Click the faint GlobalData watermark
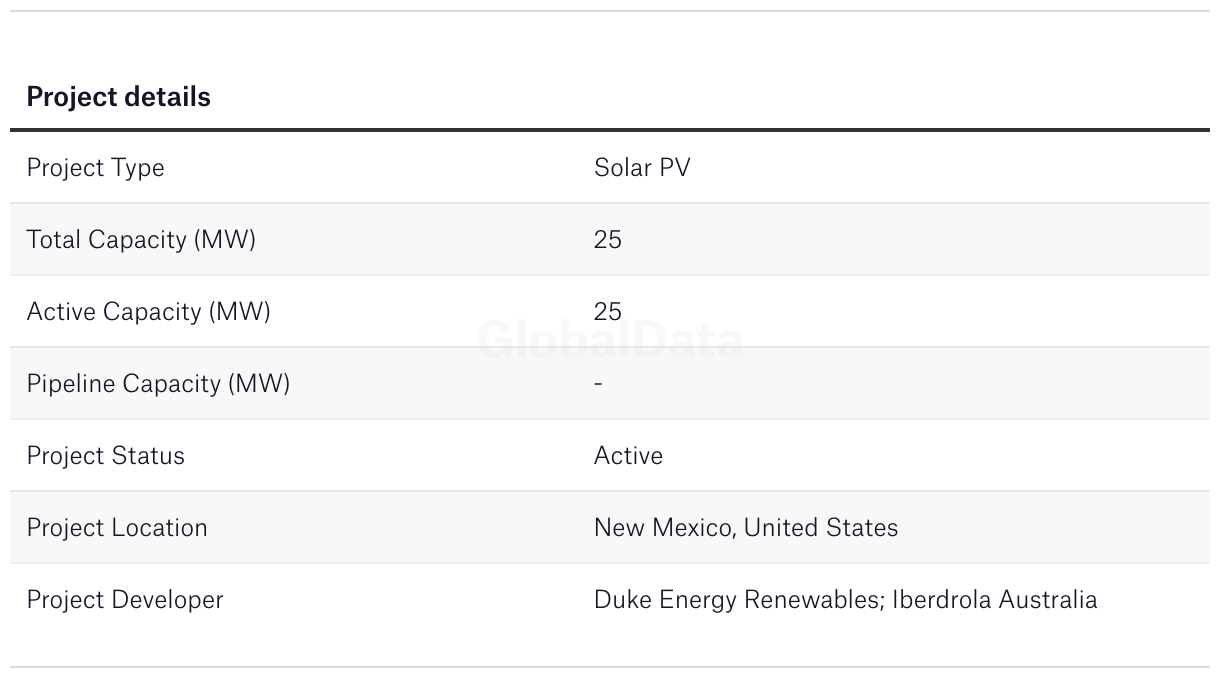This screenshot has height=678, width=1220. [610, 341]
